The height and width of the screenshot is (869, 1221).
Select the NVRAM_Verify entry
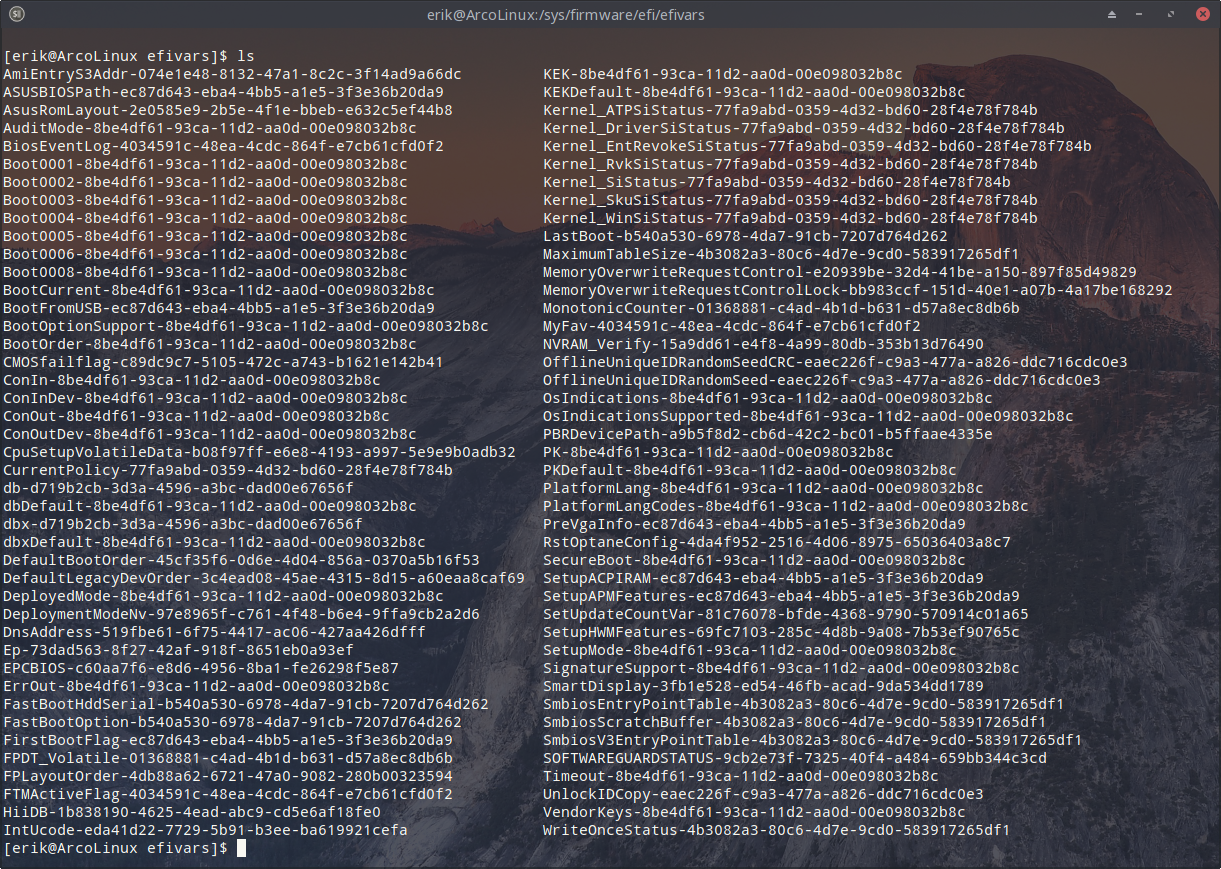(x=763, y=344)
